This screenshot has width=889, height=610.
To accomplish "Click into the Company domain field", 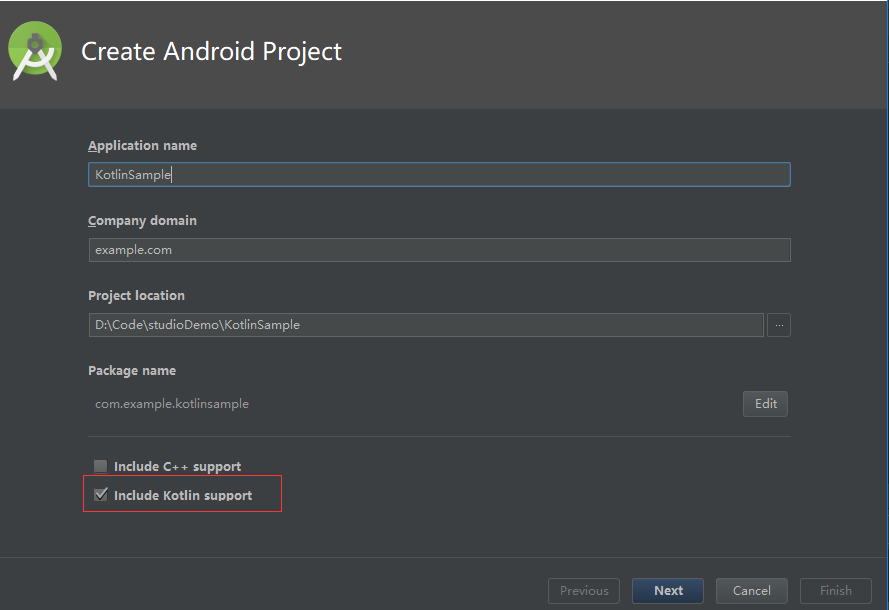I will click(x=439, y=250).
